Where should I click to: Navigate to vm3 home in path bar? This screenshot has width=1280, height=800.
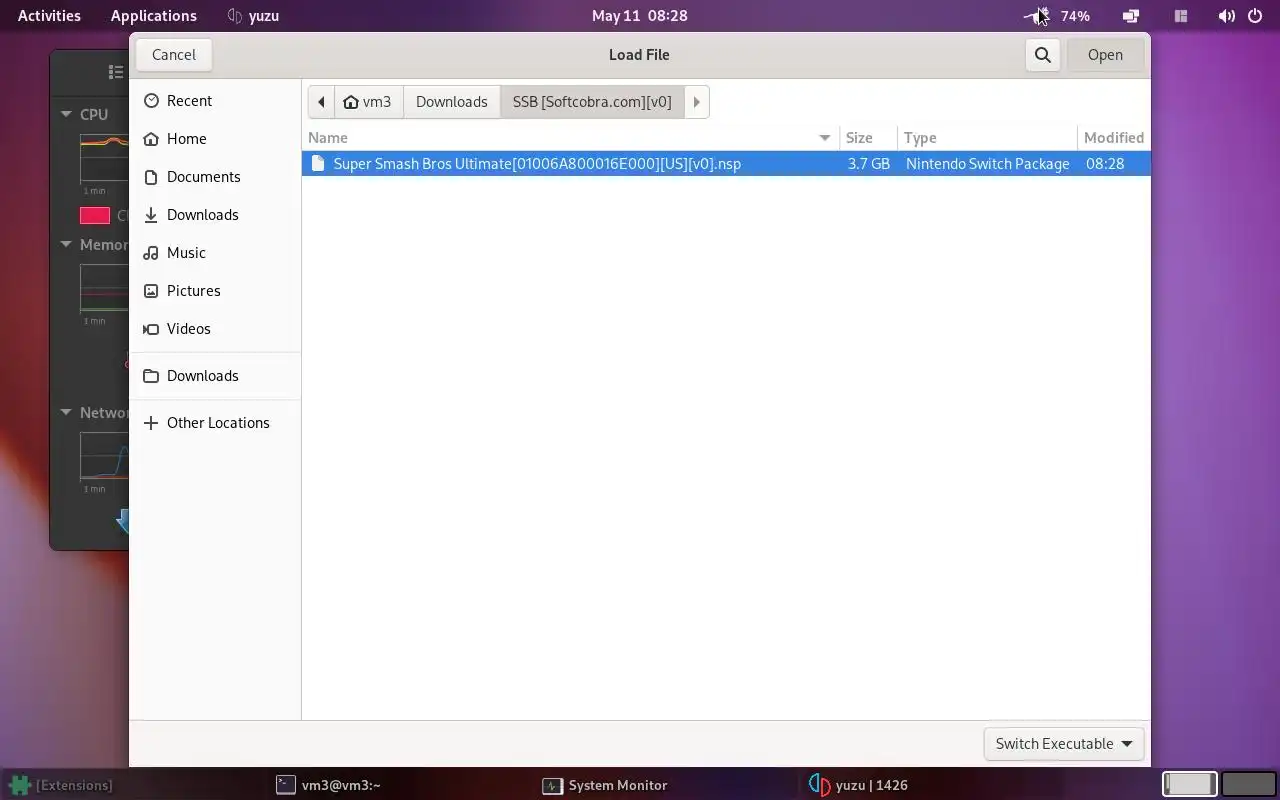(368, 102)
